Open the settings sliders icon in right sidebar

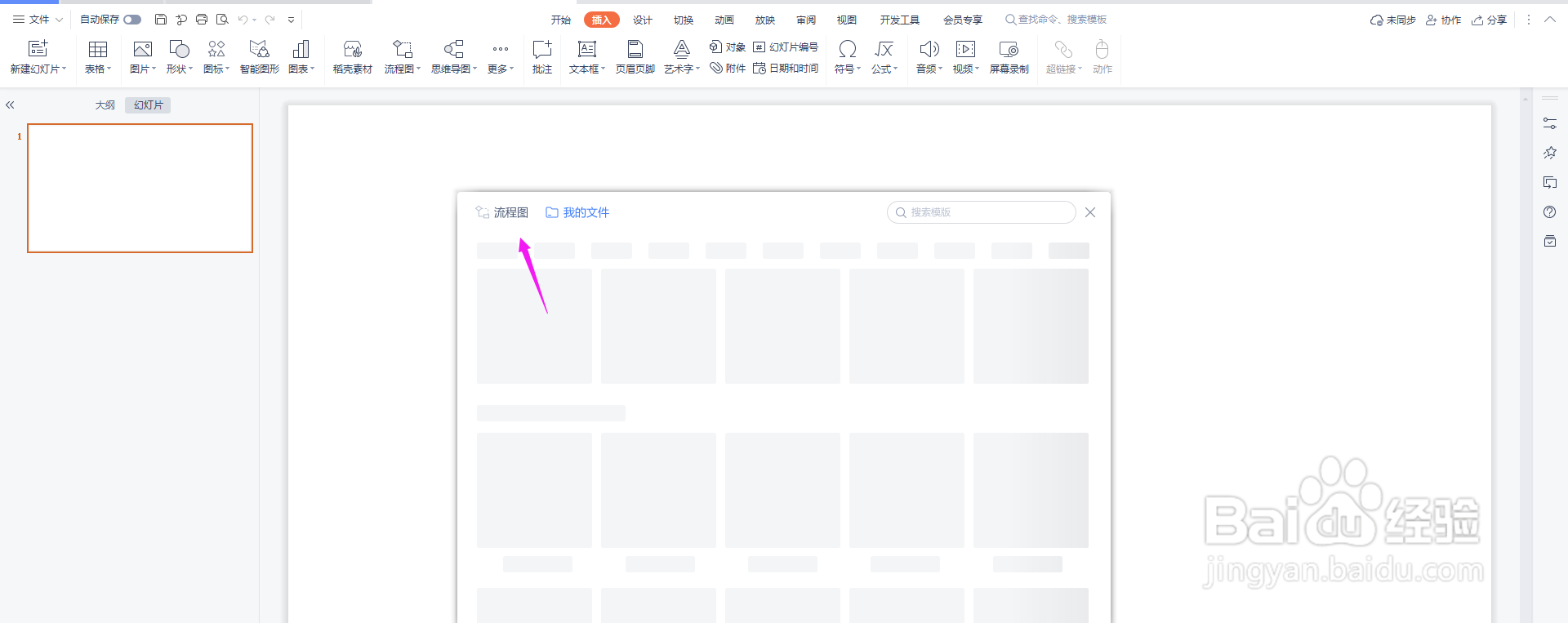(1550, 123)
